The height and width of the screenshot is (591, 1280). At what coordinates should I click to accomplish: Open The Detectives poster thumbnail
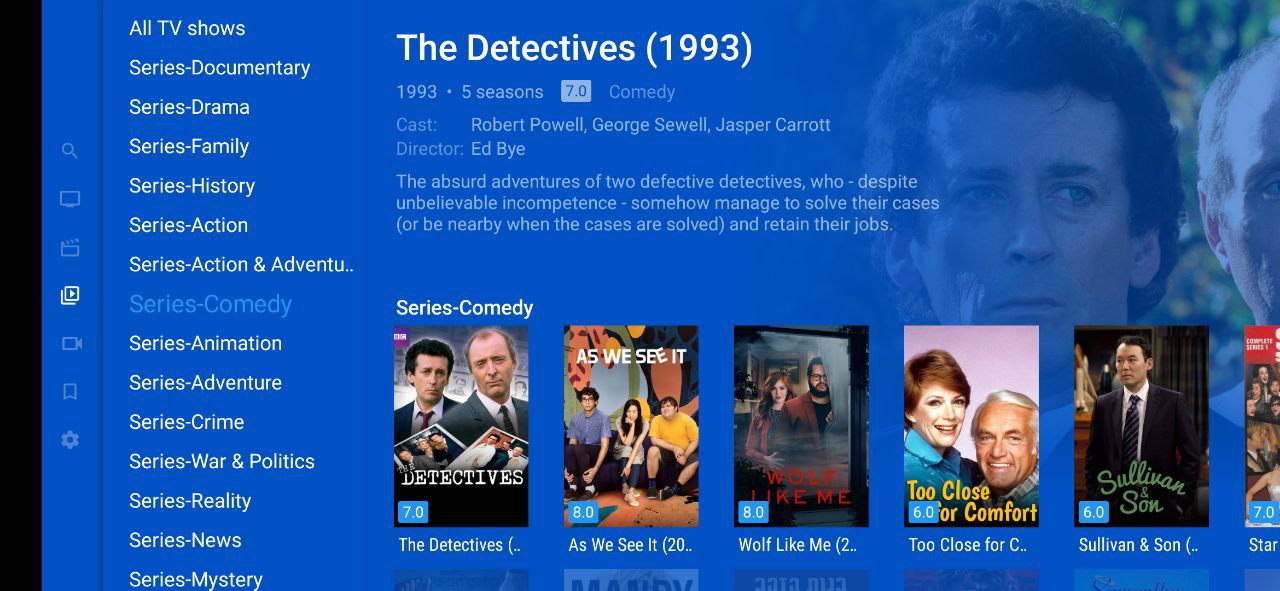[x=461, y=426]
